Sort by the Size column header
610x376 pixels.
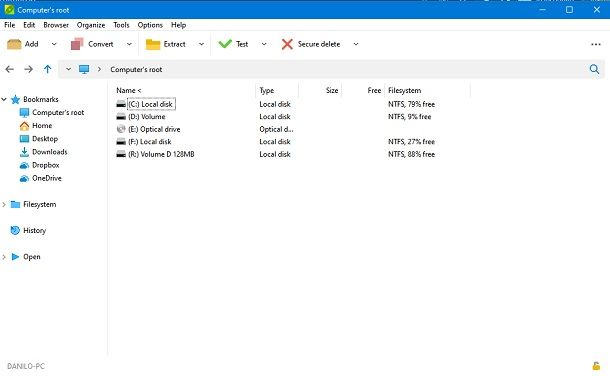332,91
